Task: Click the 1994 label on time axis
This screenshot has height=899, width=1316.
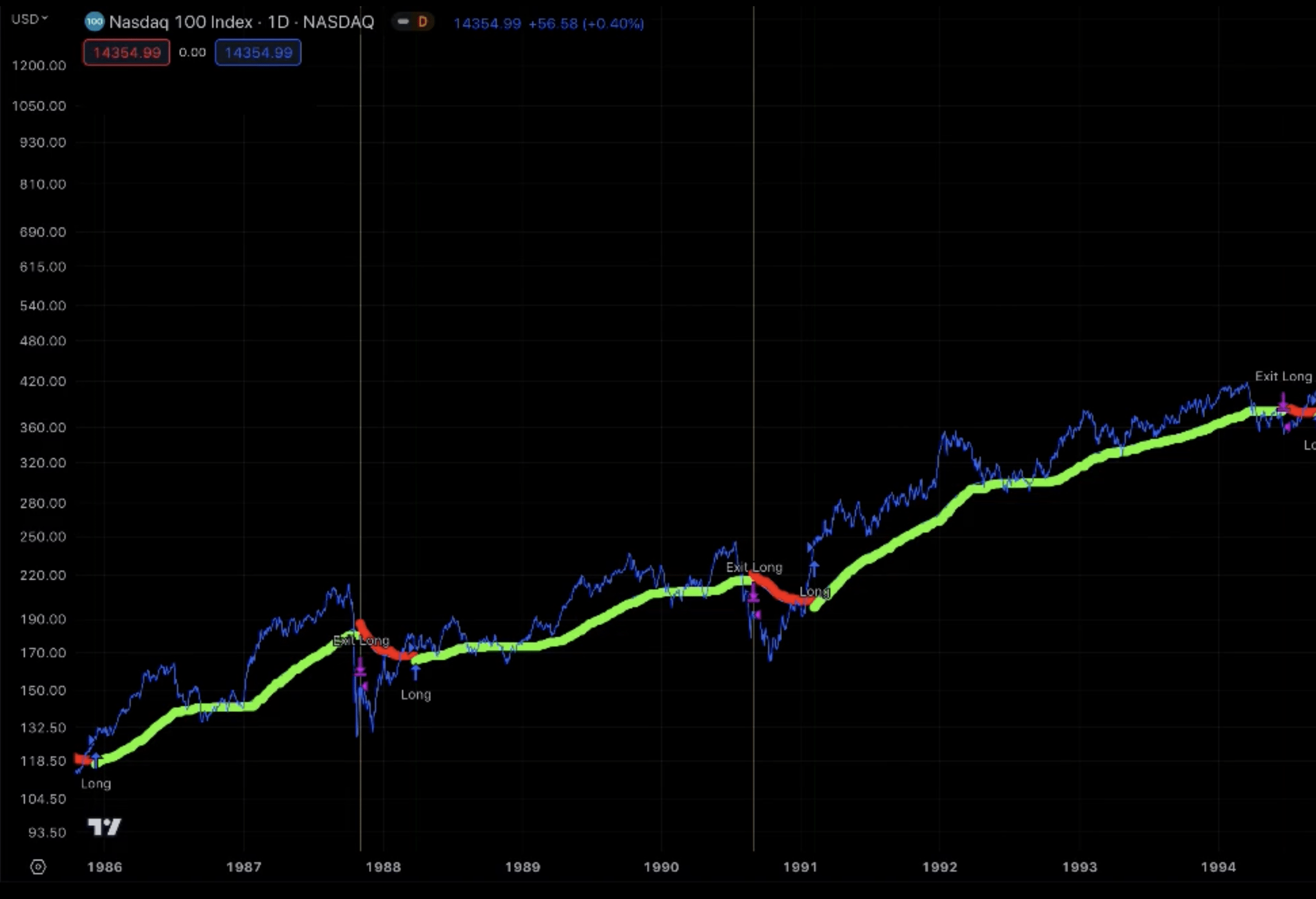Action: [x=1218, y=867]
